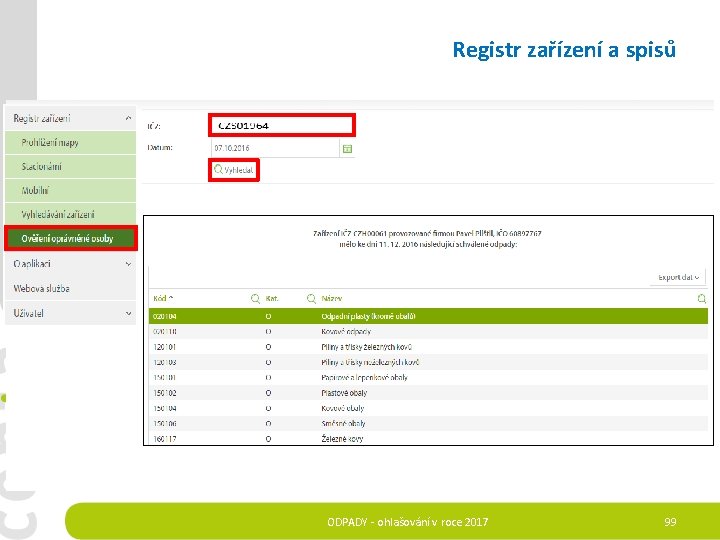Select Mobilní in the sidebar

(x=71, y=191)
